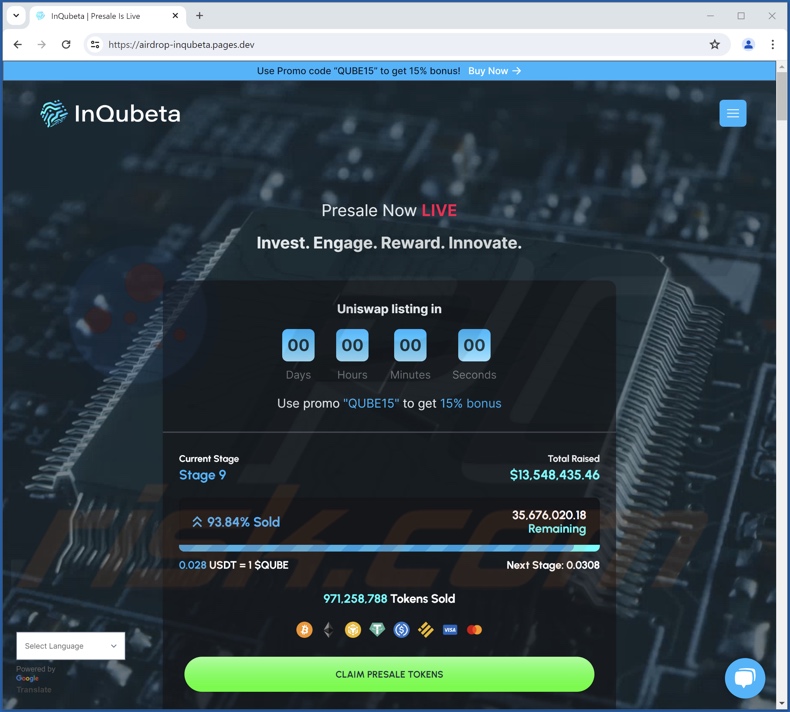The height and width of the screenshot is (712, 790).
Task: Click the USDC payment icon
Action: click(x=402, y=629)
